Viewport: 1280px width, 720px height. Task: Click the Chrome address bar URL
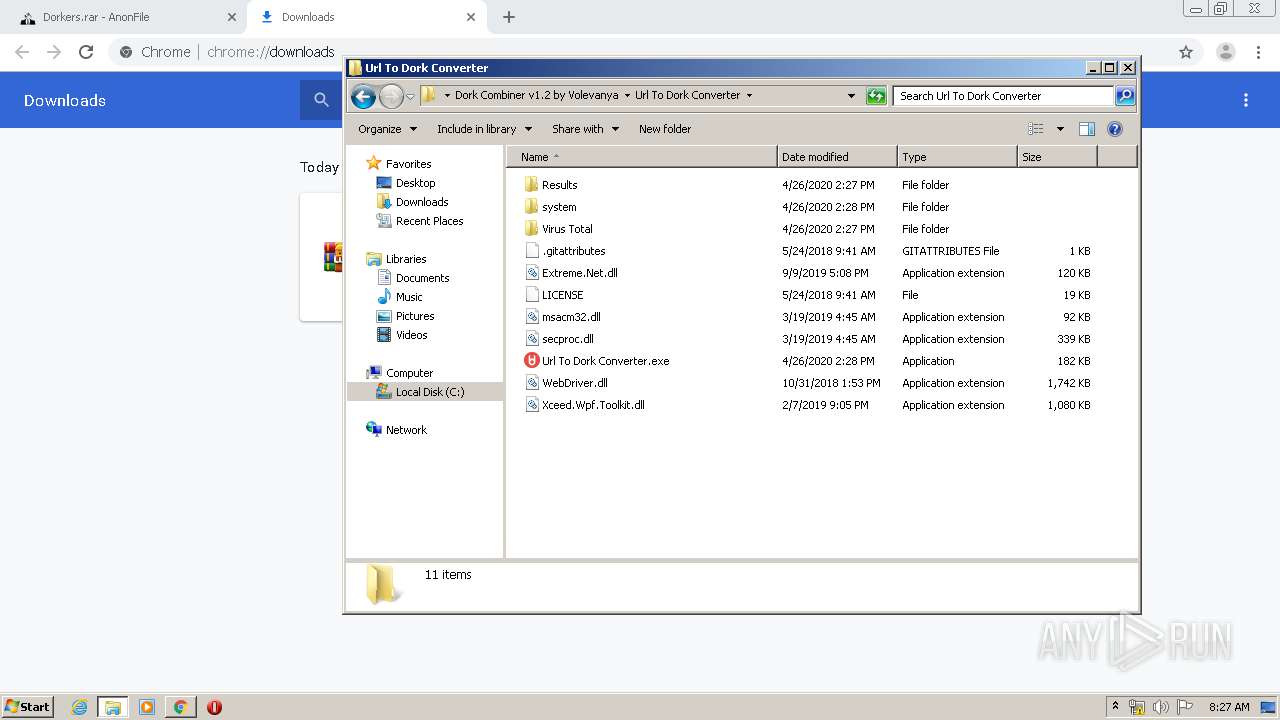tap(270, 52)
